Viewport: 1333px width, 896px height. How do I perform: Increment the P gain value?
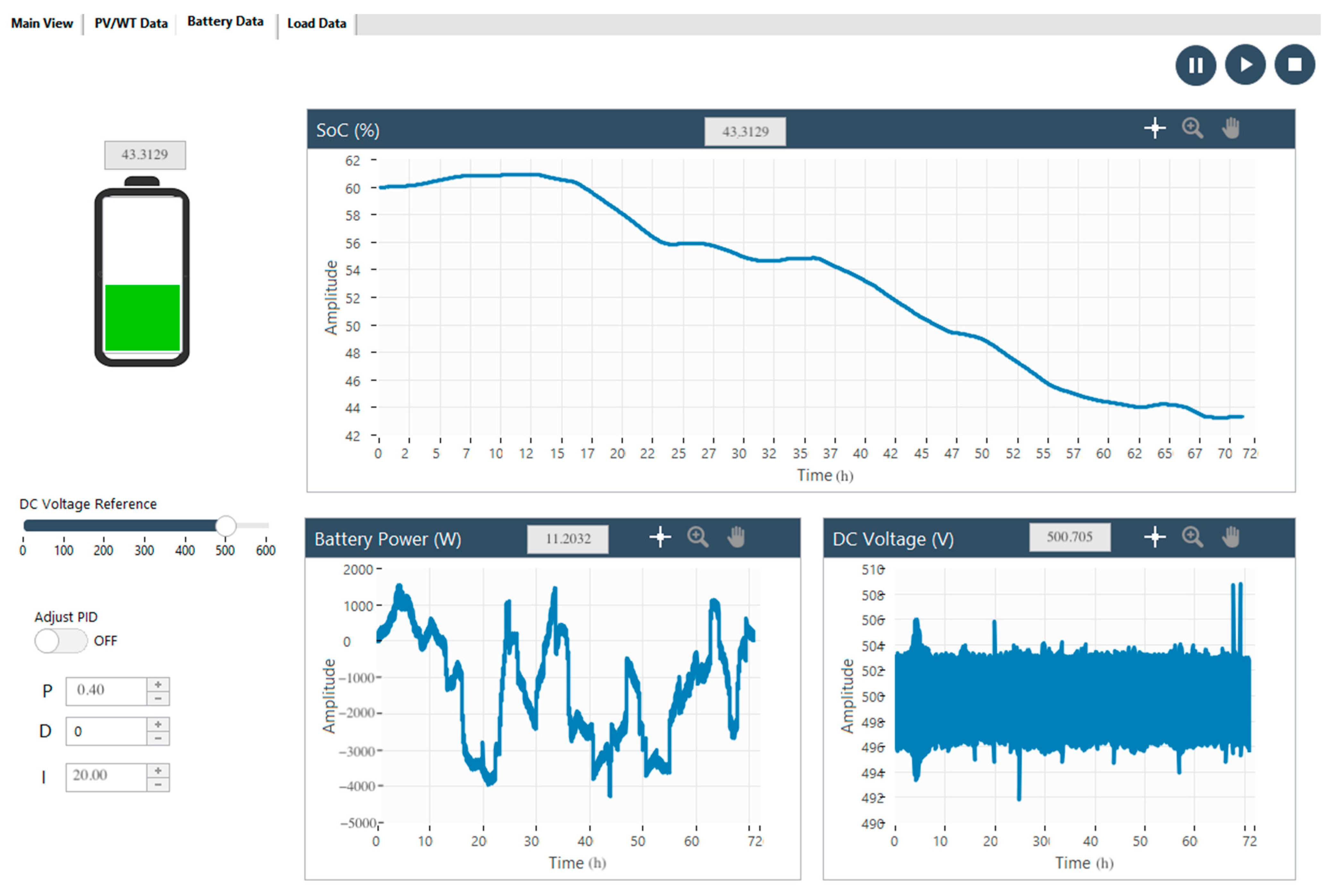click(158, 685)
